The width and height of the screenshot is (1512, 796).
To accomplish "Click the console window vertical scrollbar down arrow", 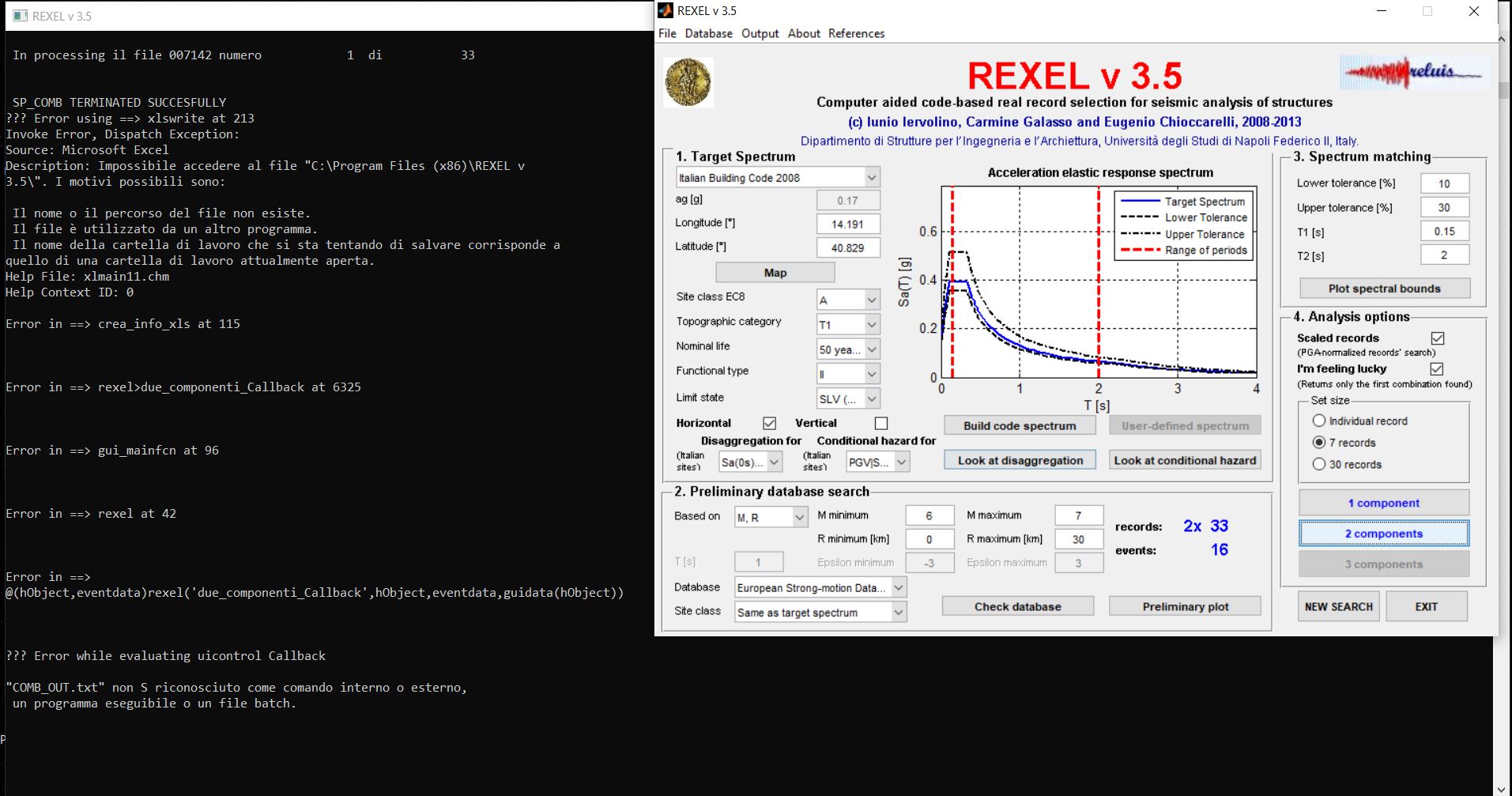I will pyautogui.click(x=1501, y=788).
